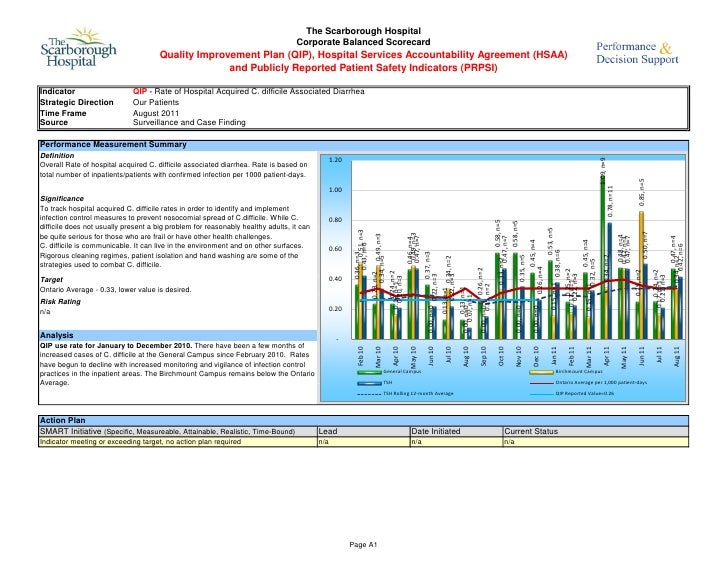The image size is (728, 563).
Task: Click the 0.40 y-axis label
Action: (x=335, y=279)
